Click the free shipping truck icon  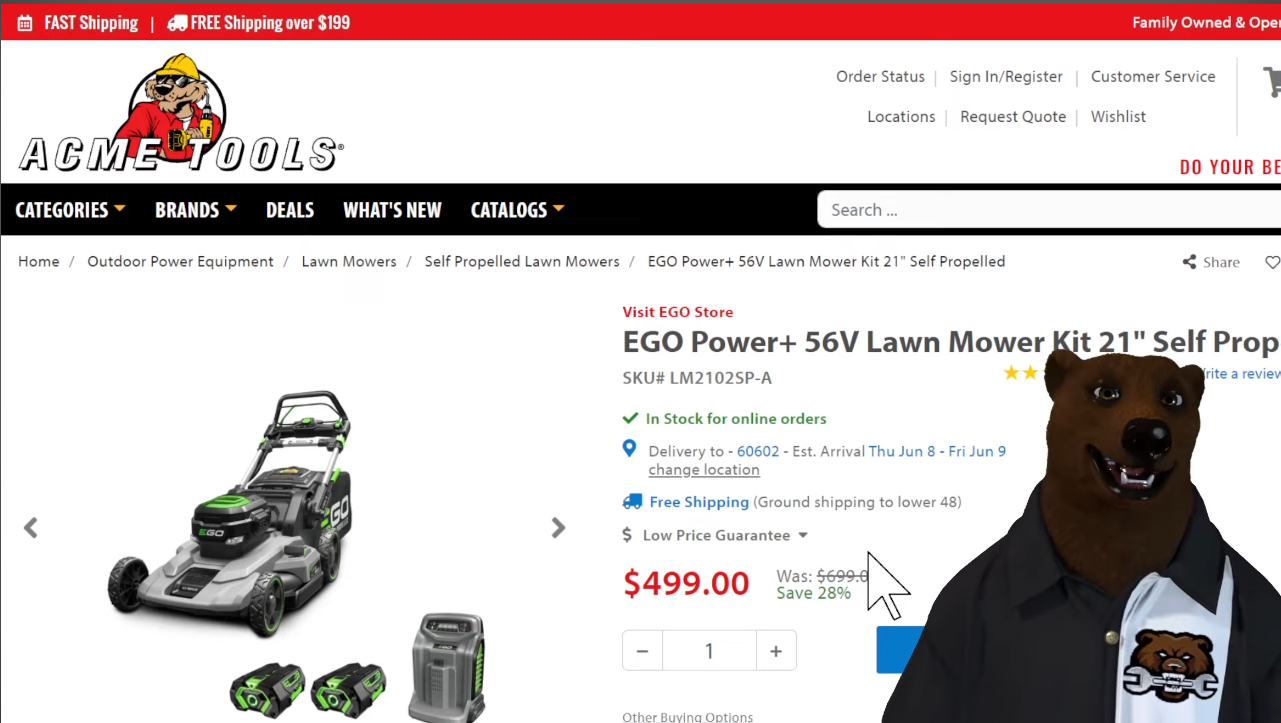pyautogui.click(x=632, y=502)
